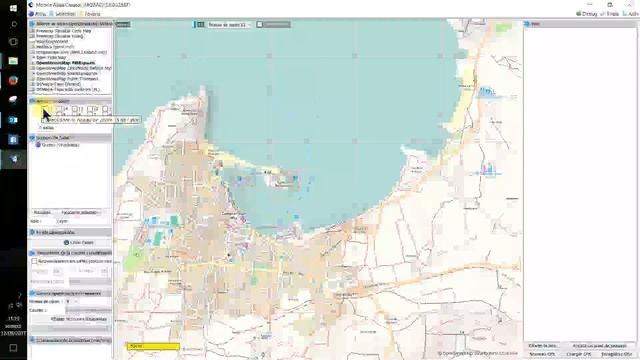The height and width of the screenshot is (360, 640).
Task: Launch Firefox from the taskbar
Action: point(13,80)
